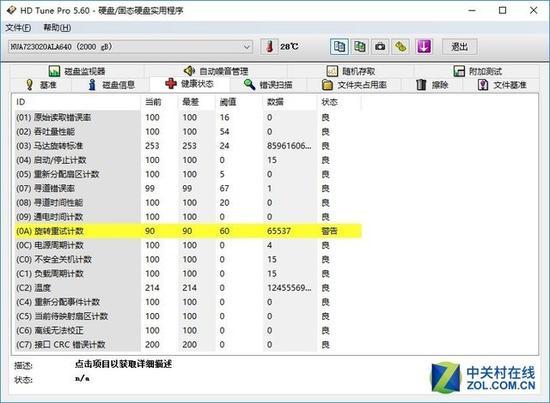Viewport: 550px width, 403px height.
Task: Switch to the 磁盘监视器 tab
Action: point(77,71)
